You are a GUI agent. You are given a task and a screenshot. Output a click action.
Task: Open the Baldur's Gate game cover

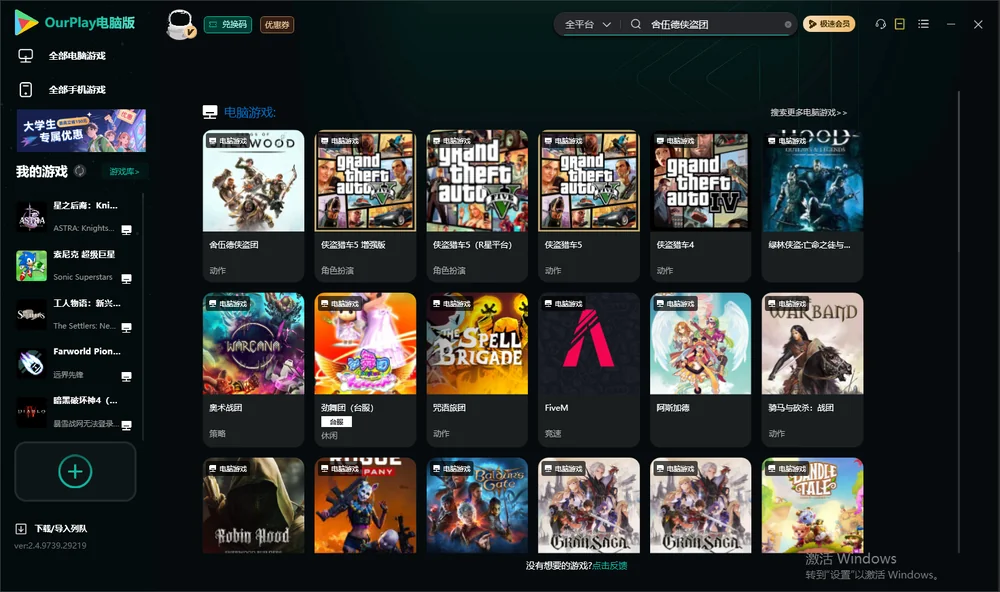pos(477,505)
